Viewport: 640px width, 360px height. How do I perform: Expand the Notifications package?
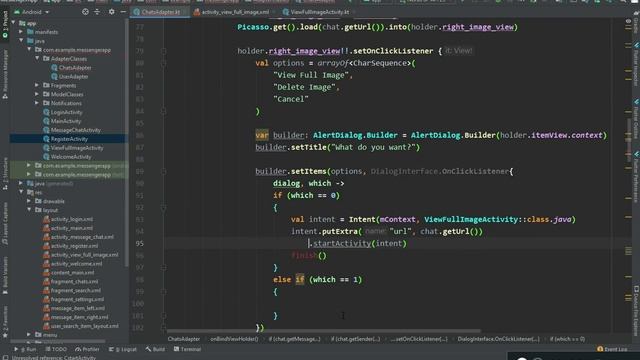(x=37, y=103)
